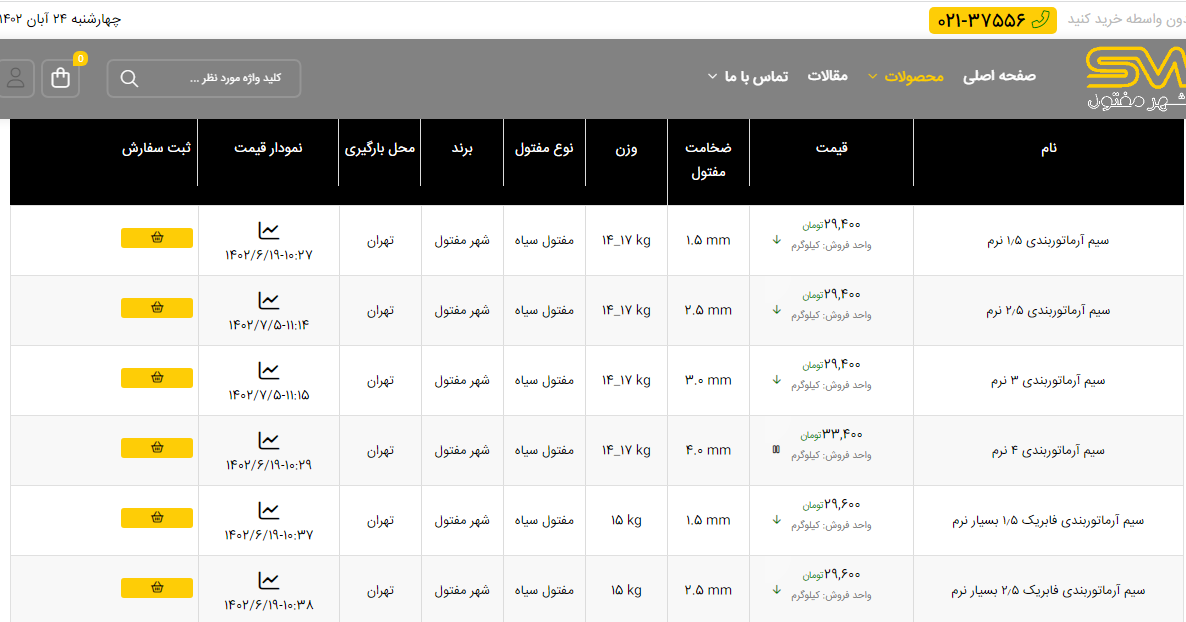Open price chart for سیم آرماتوربندی ۴ نرم
The height and width of the screenshot is (622, 1186).
[268, 441]
